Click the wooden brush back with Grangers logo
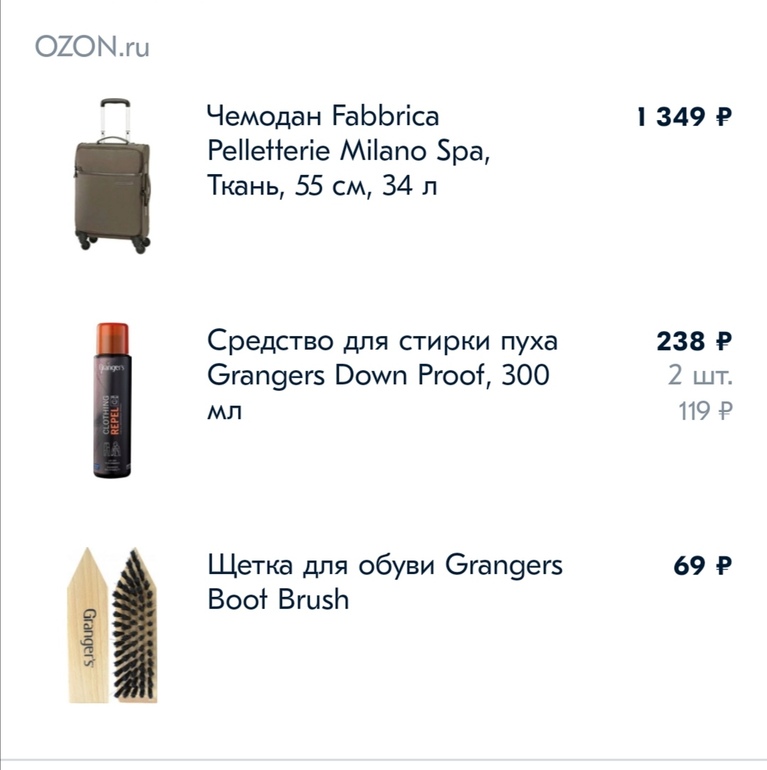Image resolution: width=767 pixels, height=770 pixels. pyautogui.click(x=88, y=628)
